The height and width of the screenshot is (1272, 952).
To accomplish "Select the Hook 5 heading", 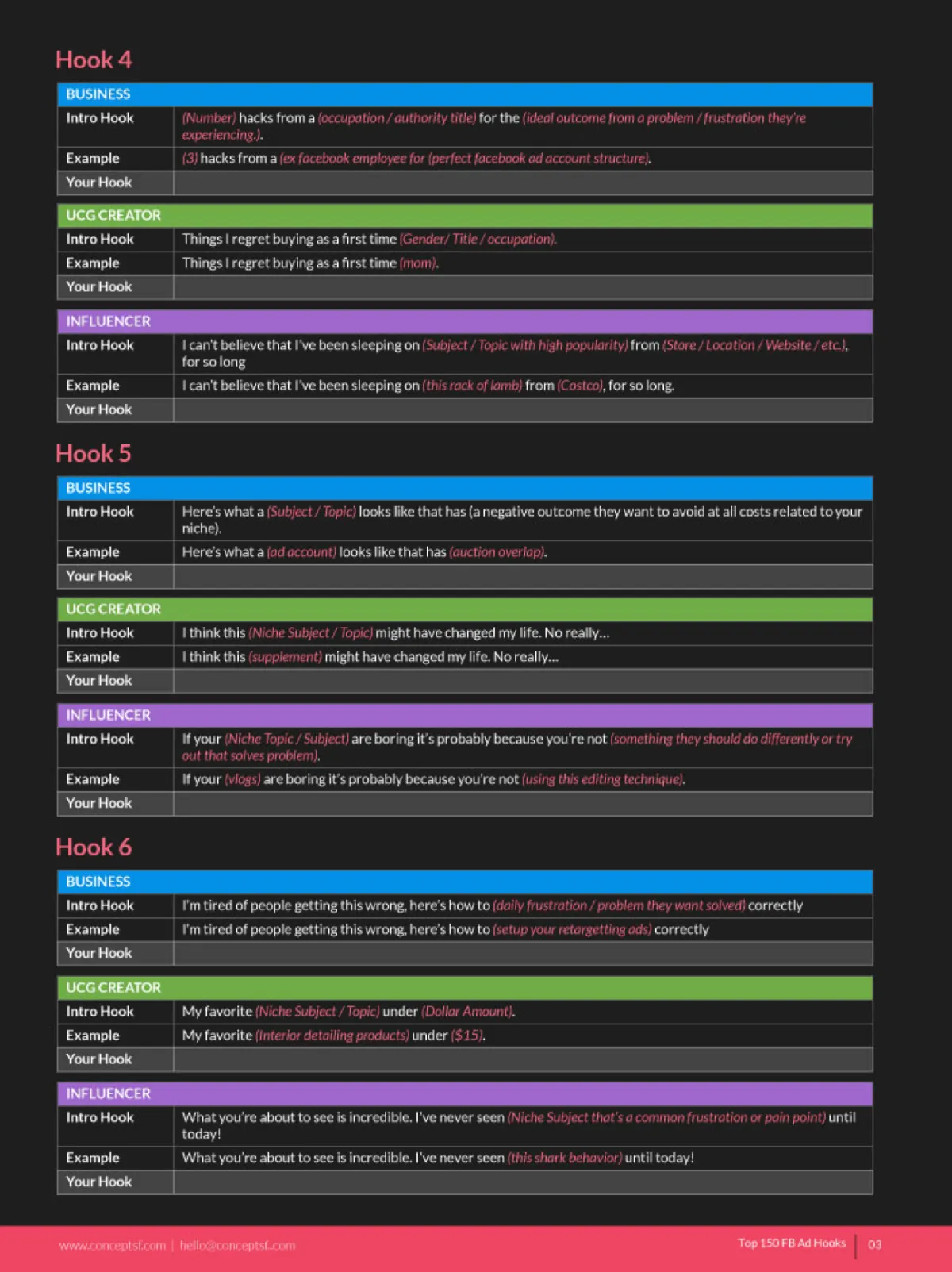I will click(94, 453).
